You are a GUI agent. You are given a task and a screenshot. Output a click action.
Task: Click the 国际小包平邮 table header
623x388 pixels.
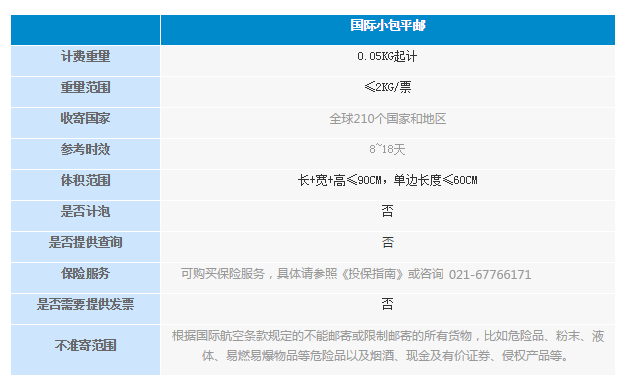[387, 25]
